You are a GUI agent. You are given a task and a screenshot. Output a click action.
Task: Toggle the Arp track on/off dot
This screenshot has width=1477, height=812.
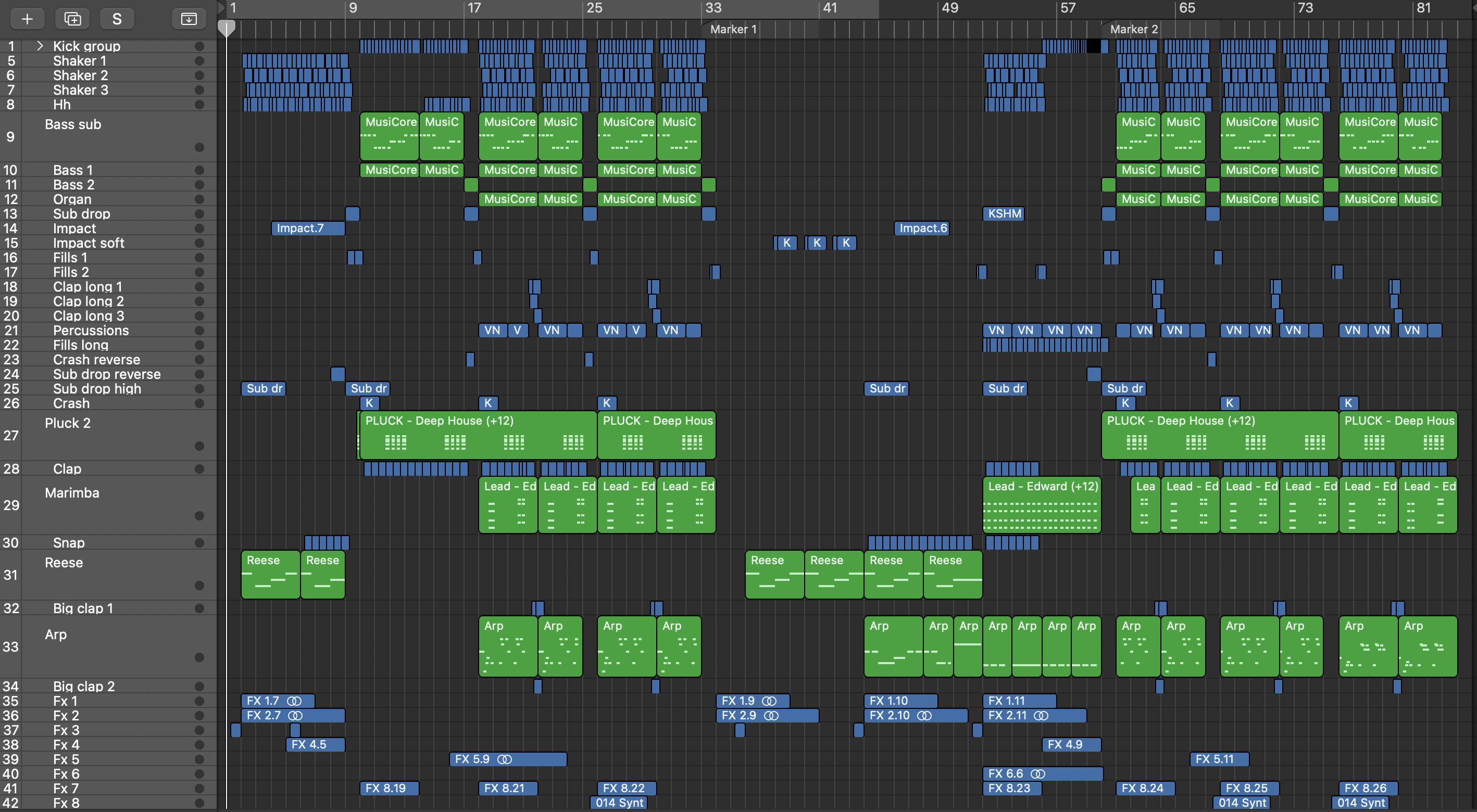click(x=199, y=657)
